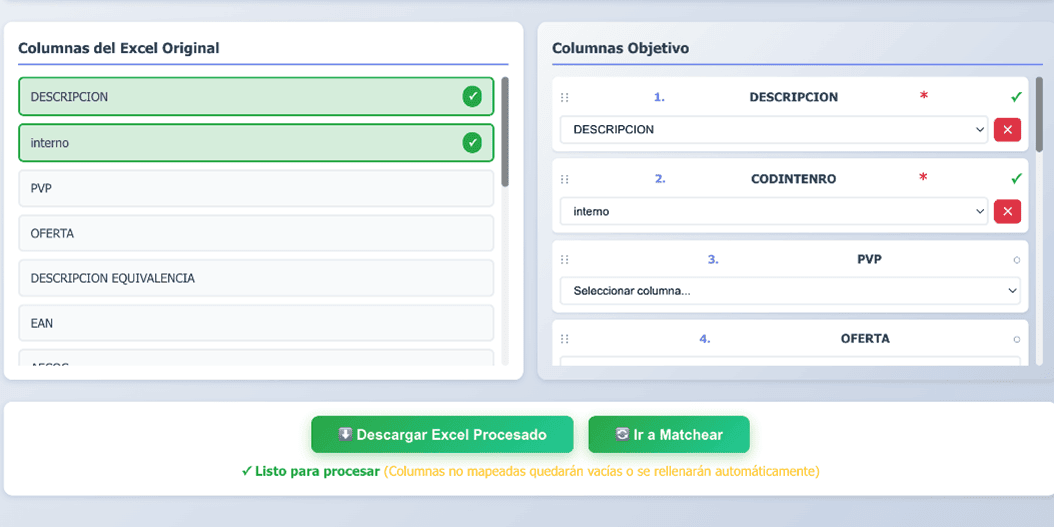The height and width of the screenshot is (527, 1054).
Task: Pick the EAN column from original list
Action: click(x=256, y=323)
